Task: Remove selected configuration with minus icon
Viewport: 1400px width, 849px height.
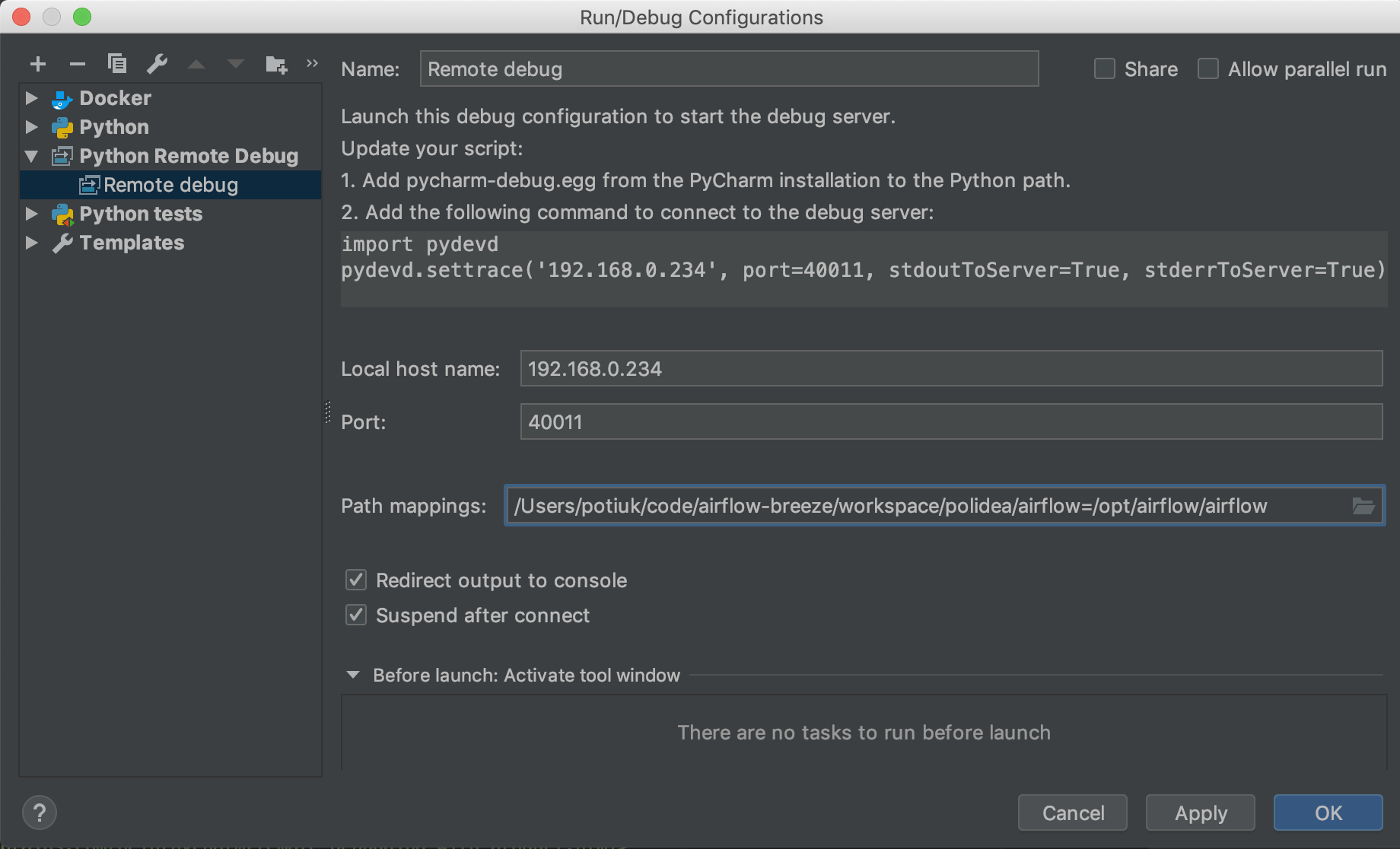Action: (78, 64)
